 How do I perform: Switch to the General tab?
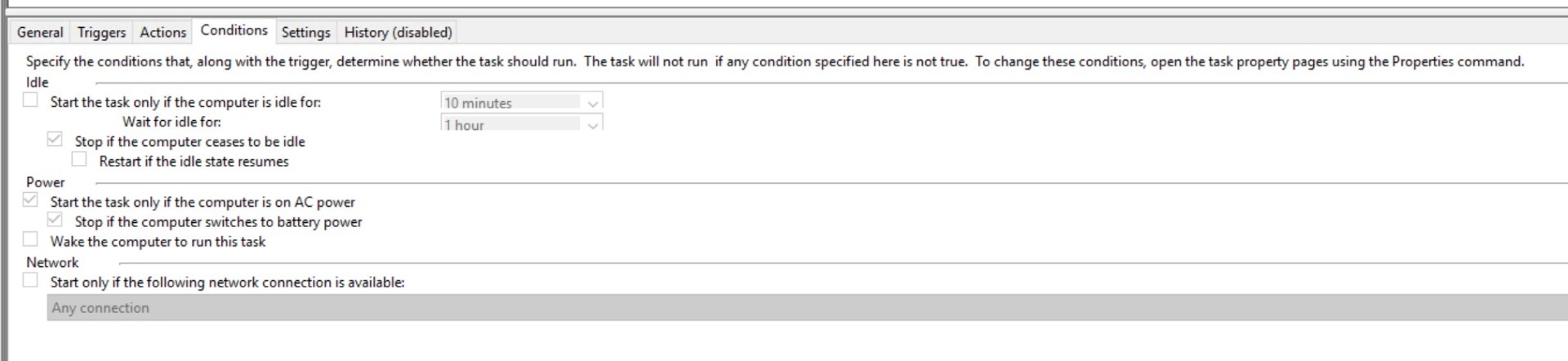40,33
